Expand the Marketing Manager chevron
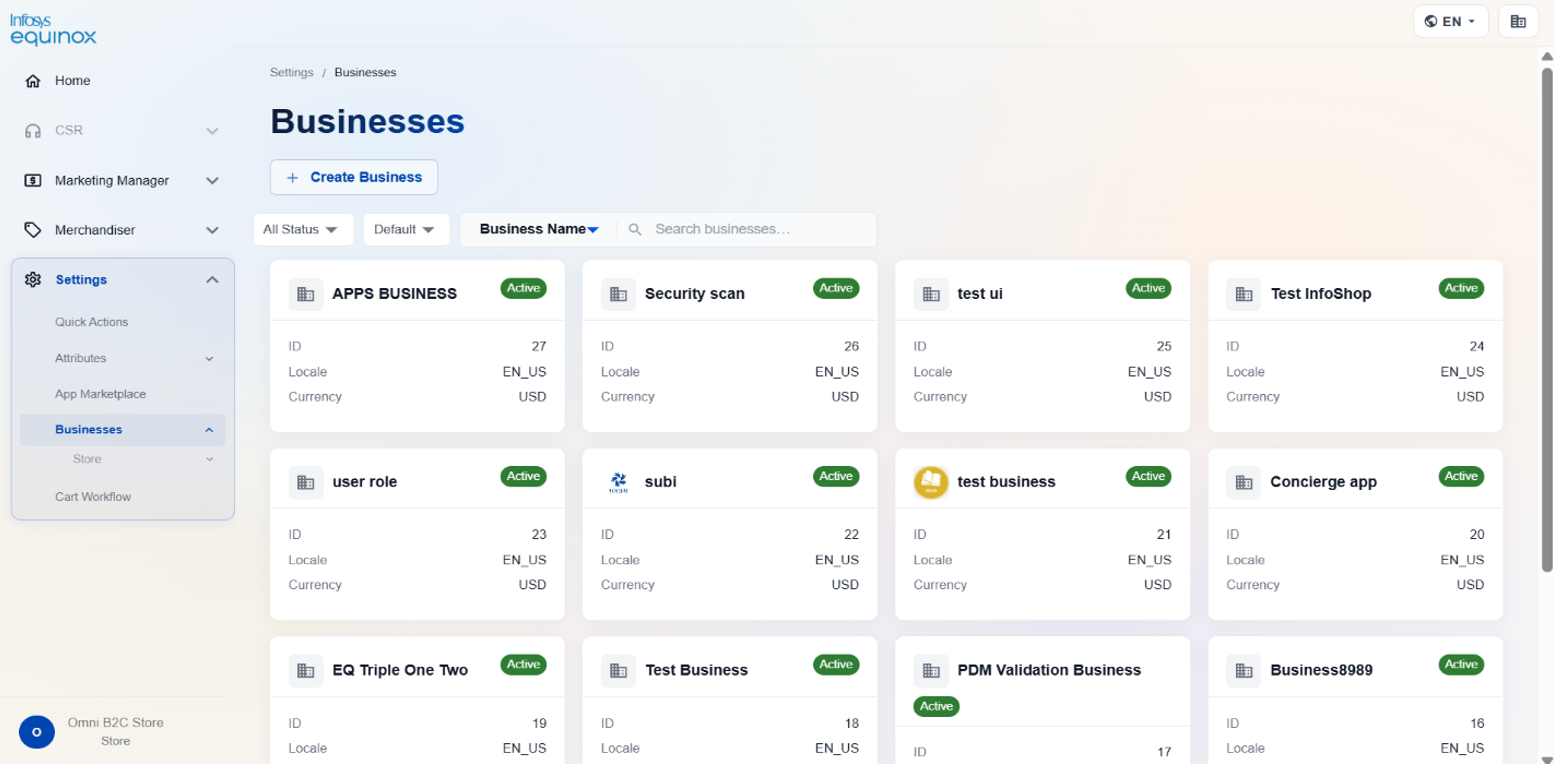Screen dimensions: 1554x764 (212, 181)
